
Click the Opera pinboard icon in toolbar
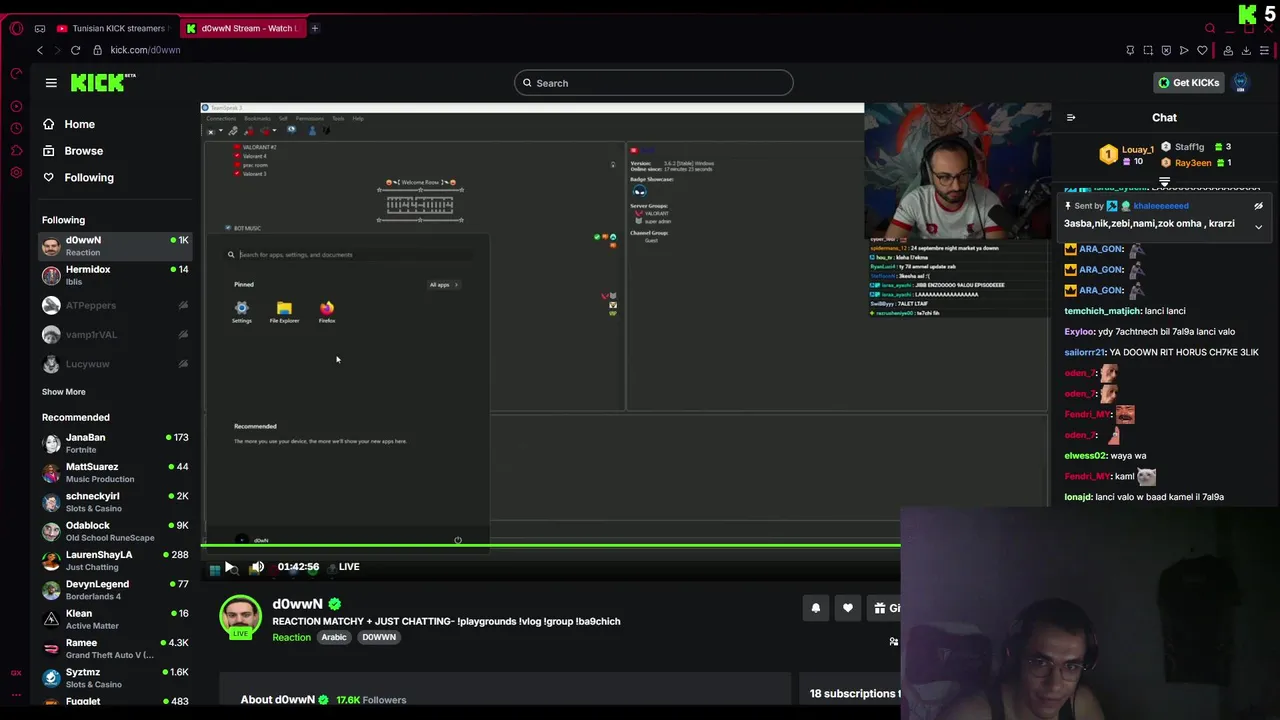coord(1130,50)
